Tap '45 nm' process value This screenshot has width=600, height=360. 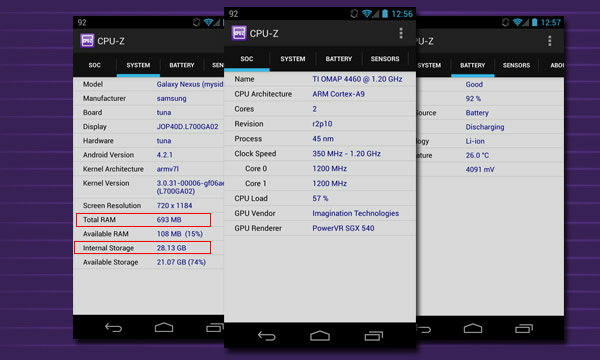point(323,139)
